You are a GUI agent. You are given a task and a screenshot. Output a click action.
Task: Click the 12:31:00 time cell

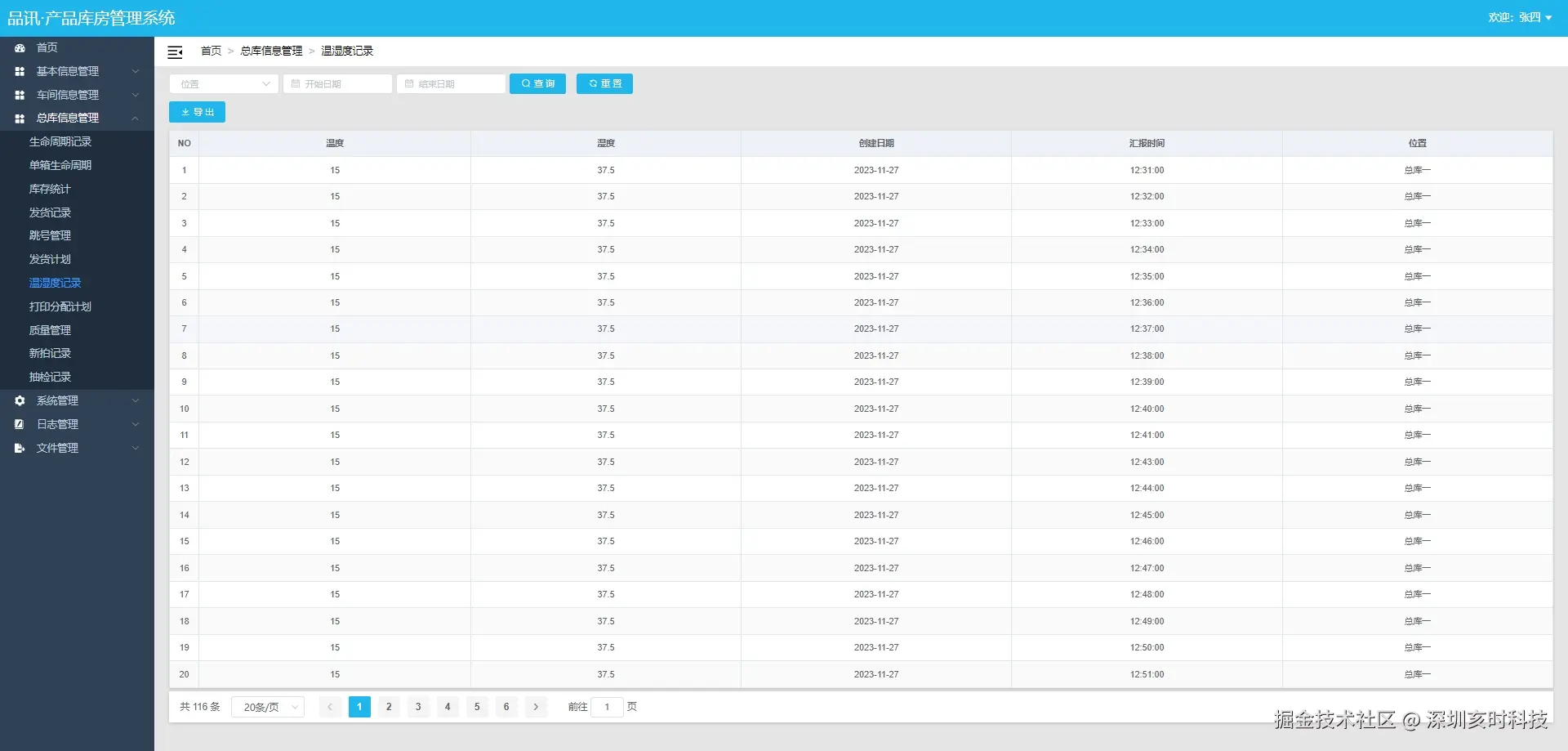[x=1147, y=171]
